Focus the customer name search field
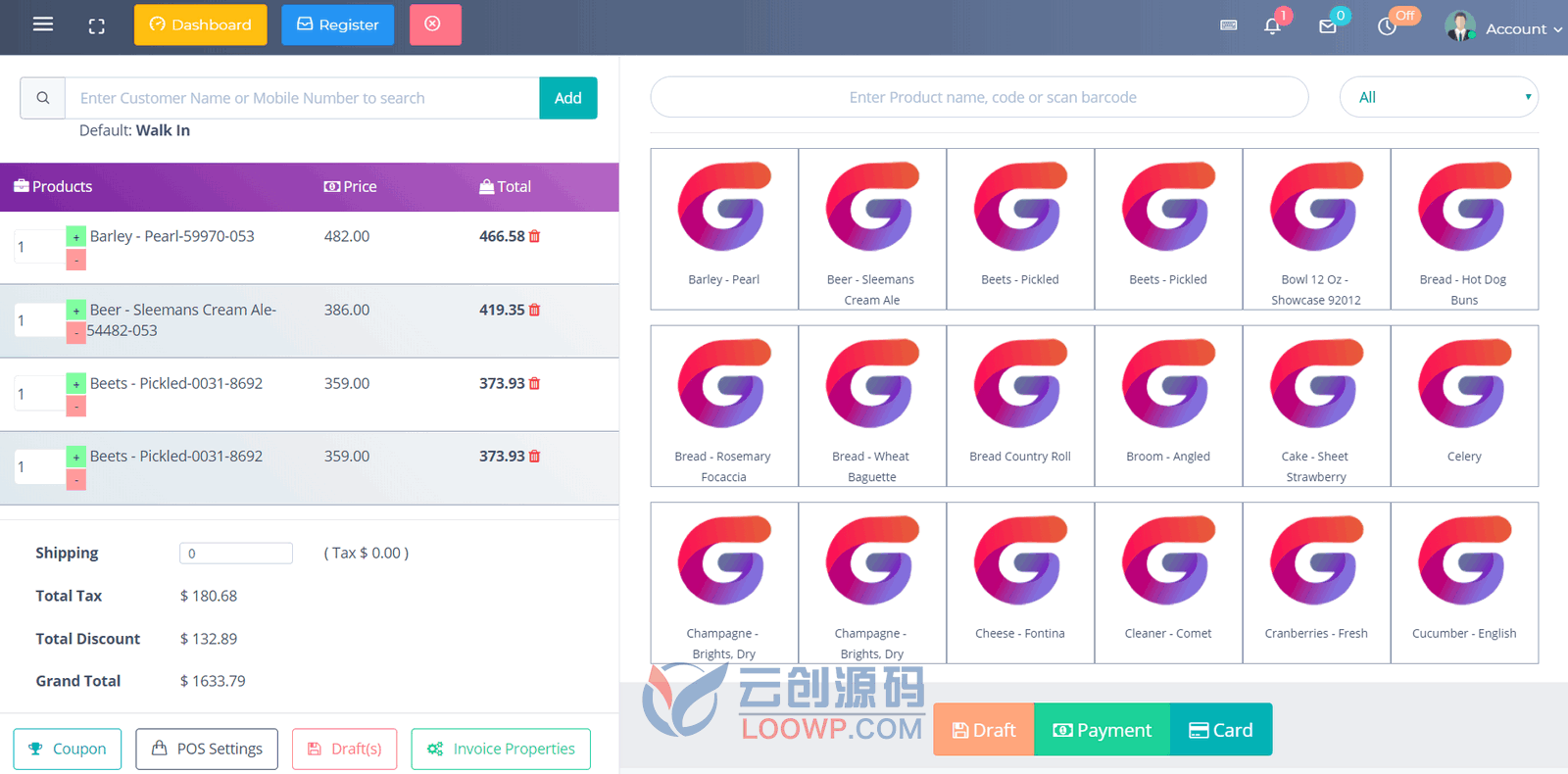1568x774 pixels. (302, 98)
